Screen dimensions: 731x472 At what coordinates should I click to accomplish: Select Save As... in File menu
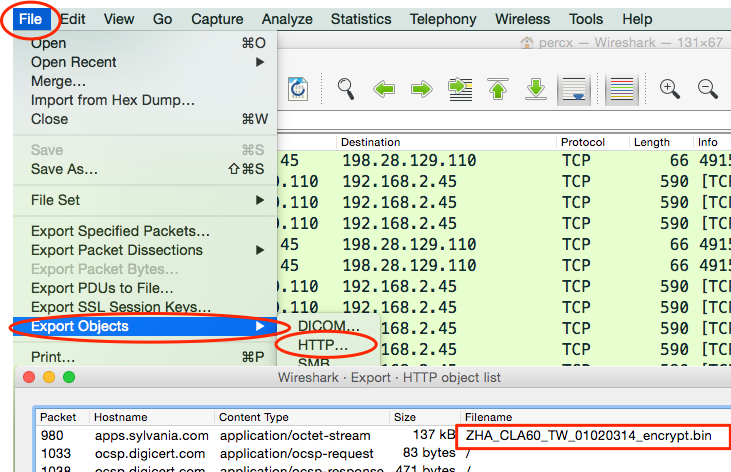click(64, 169)
